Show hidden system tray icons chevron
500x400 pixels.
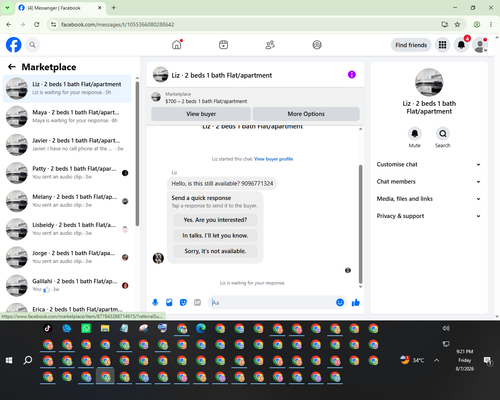click(436, 360)
